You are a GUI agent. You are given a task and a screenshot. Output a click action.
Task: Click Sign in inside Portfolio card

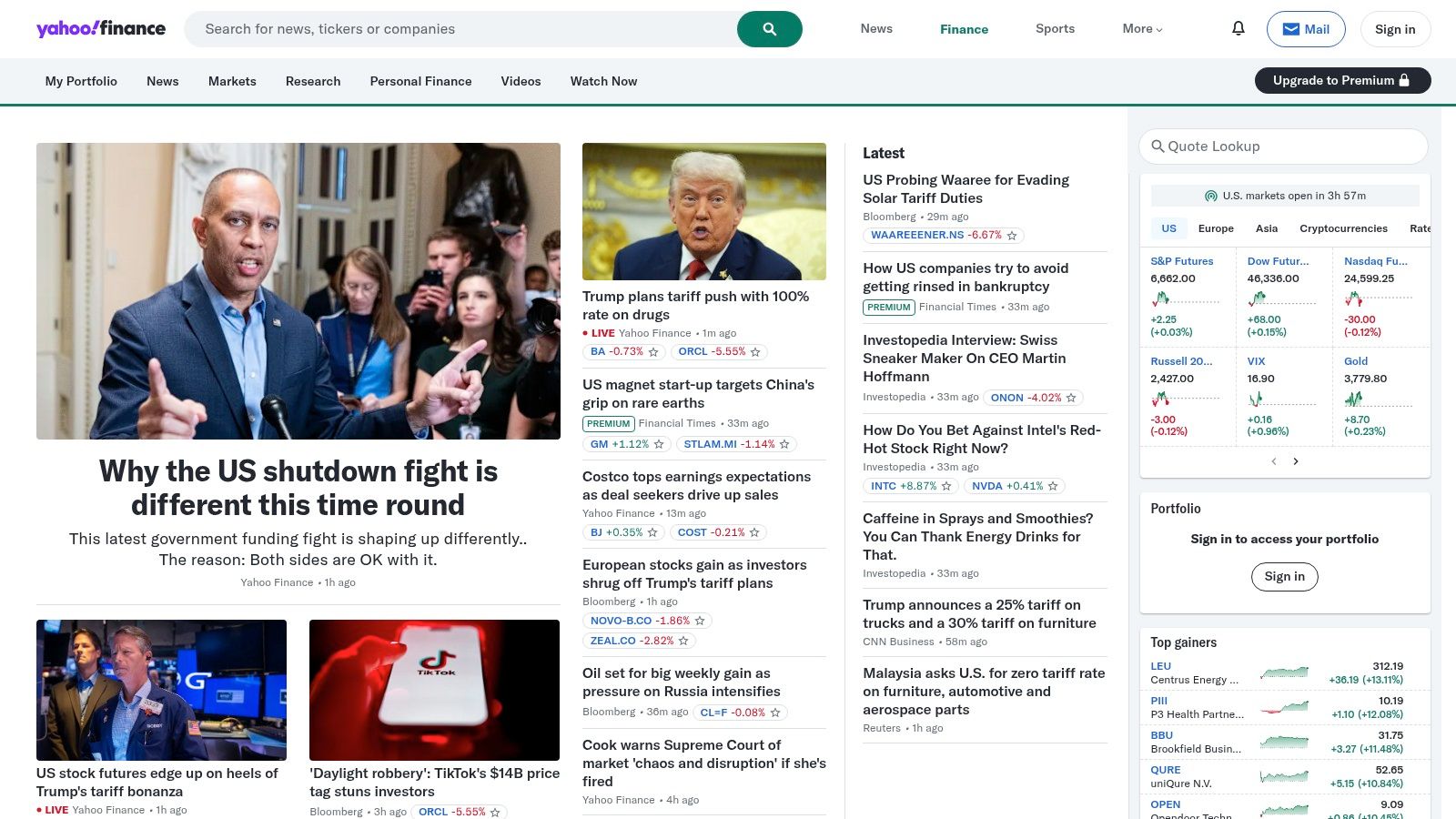pos(1284,576)
